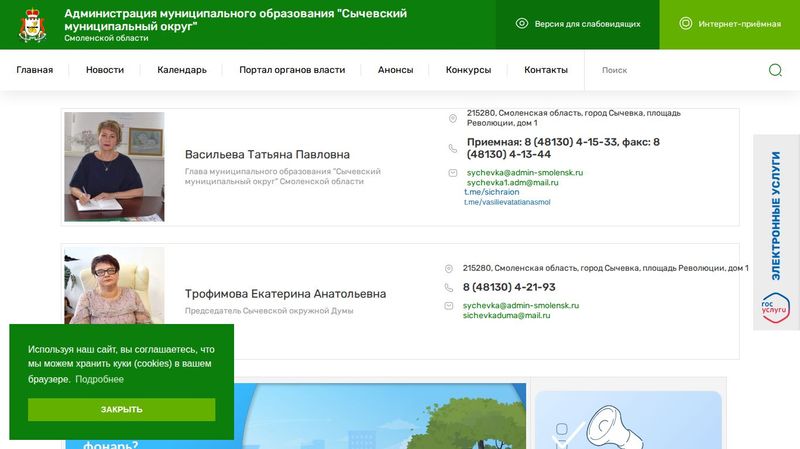Expand the Электронные услуги side tab
Image resolution: width=800 pixels, height=449 pixels.
(x=776, y=215)
